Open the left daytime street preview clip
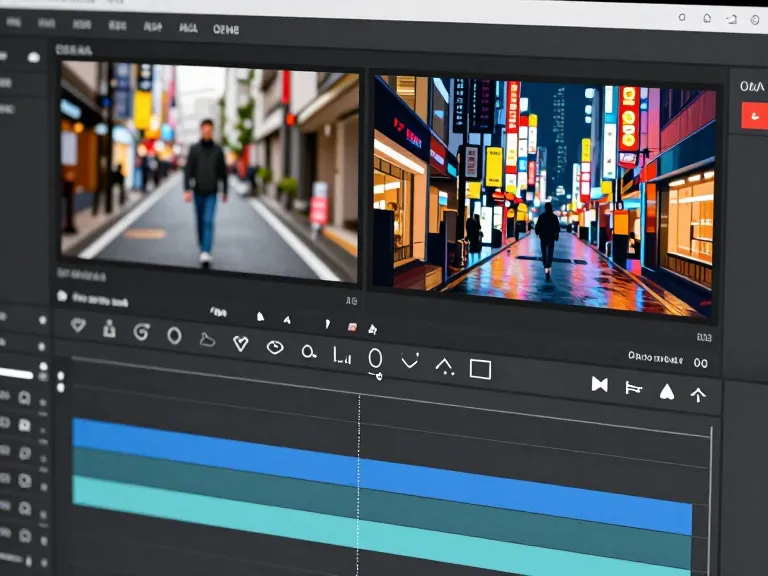This screenshot has height=576, width=768. point(209,171)
